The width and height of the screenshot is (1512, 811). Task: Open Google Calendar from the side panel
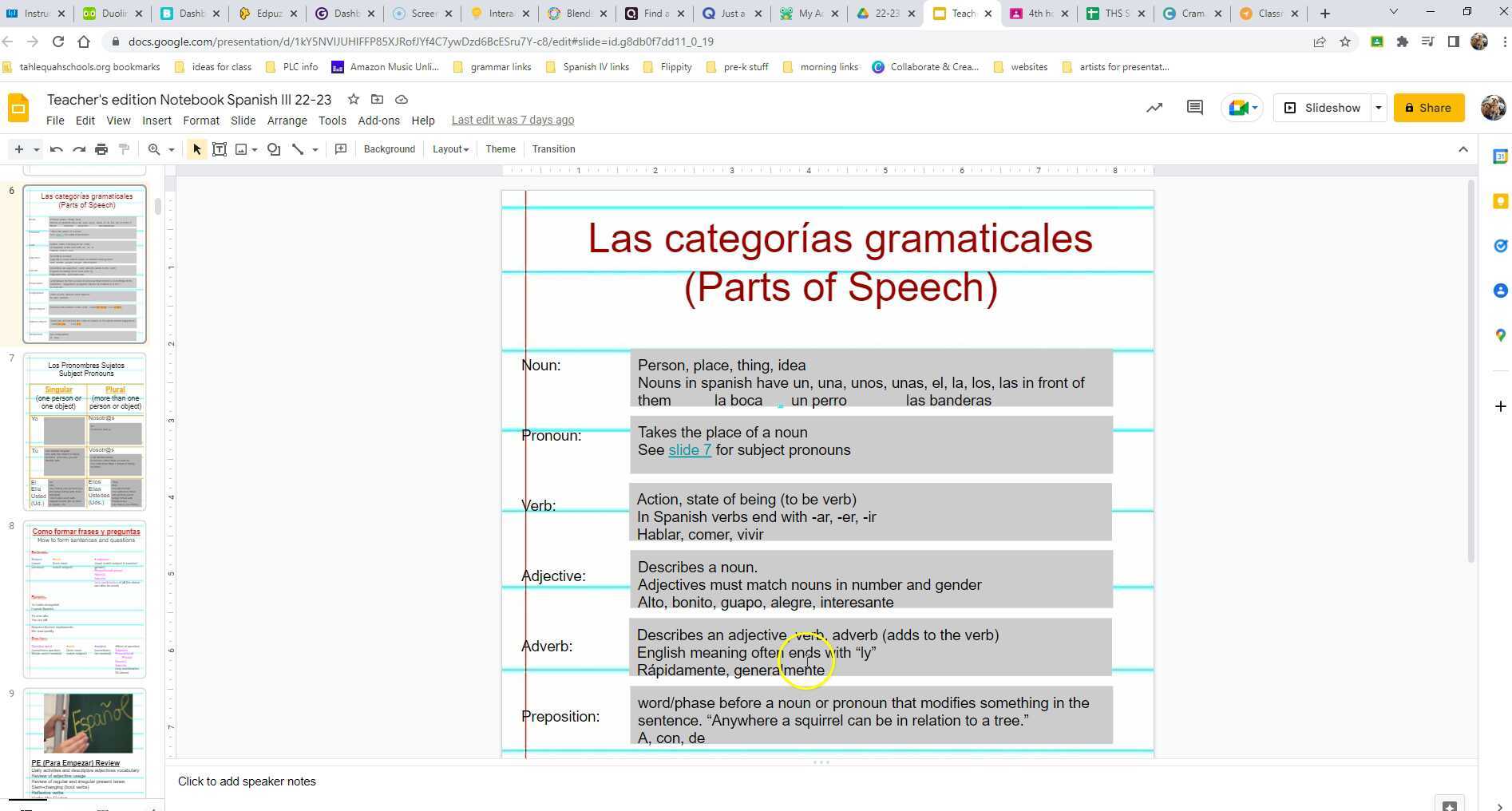coord(1500,156)
